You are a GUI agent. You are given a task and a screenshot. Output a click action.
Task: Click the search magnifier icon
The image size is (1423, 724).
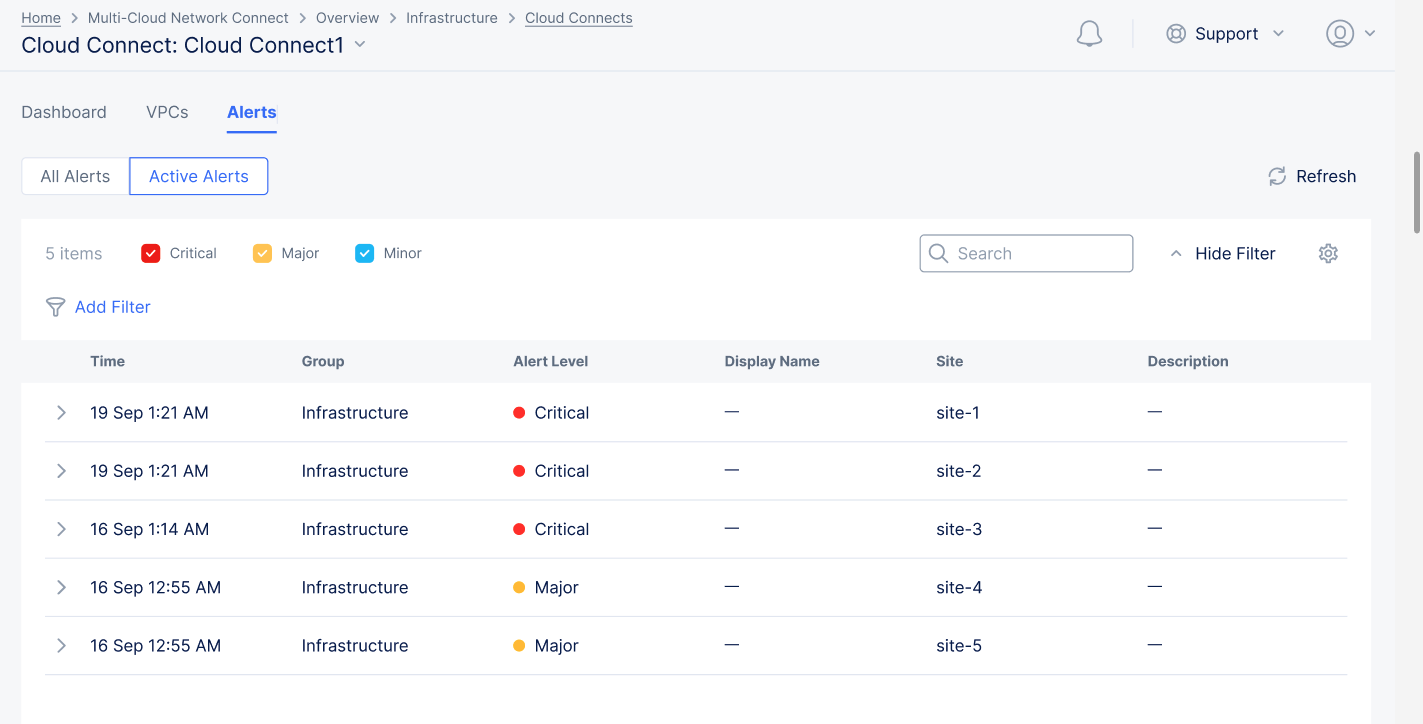[x=938, y=253]
